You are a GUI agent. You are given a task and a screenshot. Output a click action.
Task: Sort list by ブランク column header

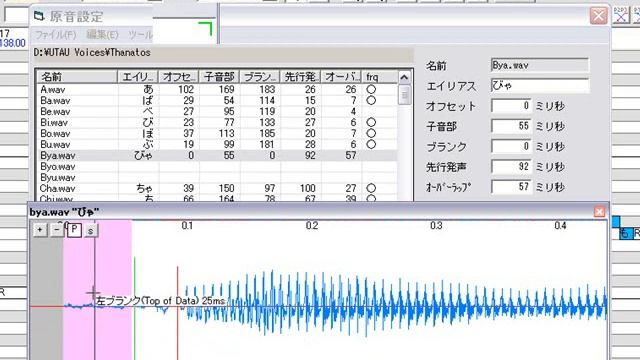point(260,77)
